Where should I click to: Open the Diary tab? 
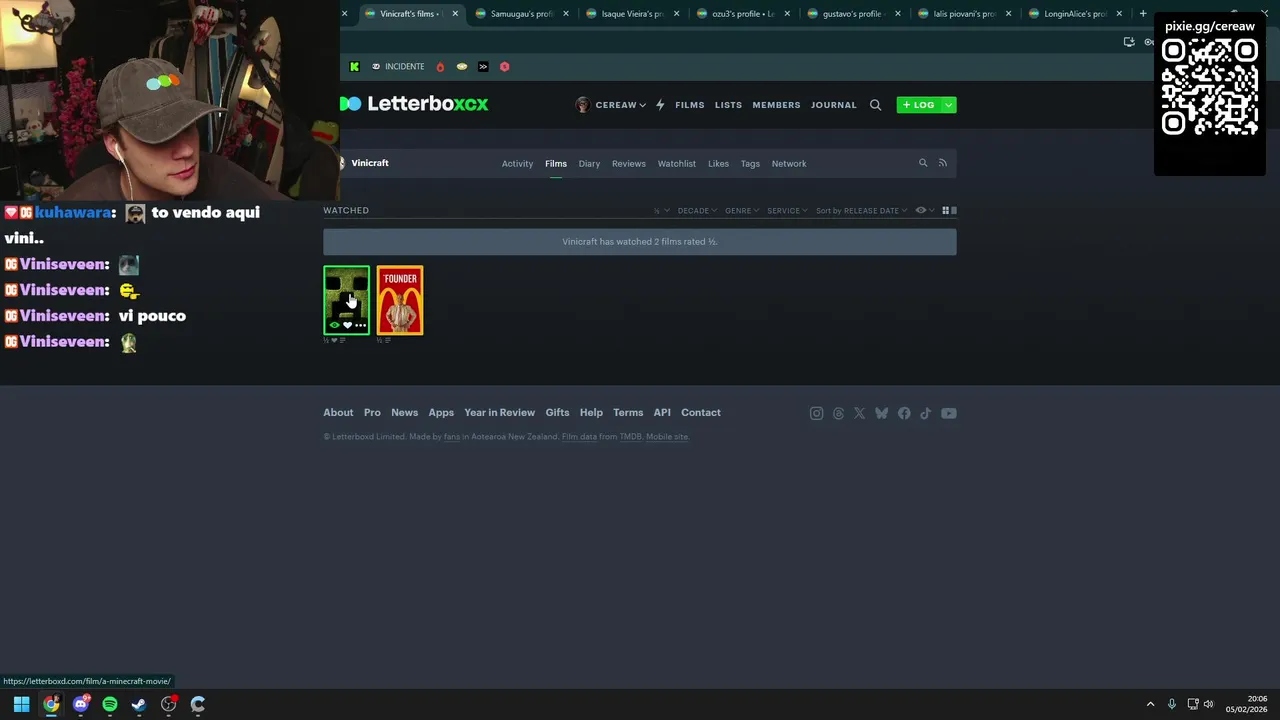coord(589,164)
